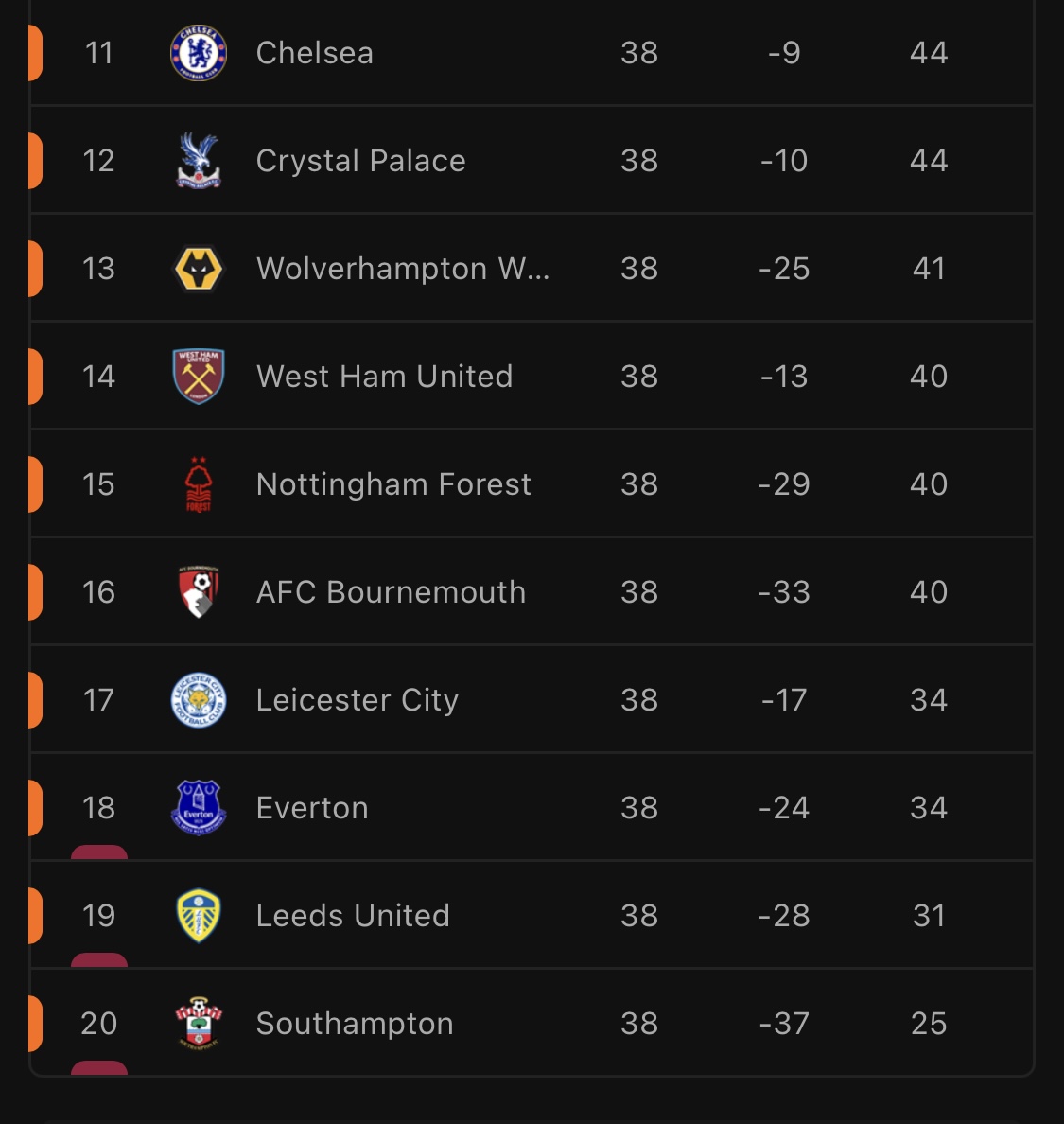Tap the Crystal Palace eagle crest

tap(199, 161)
